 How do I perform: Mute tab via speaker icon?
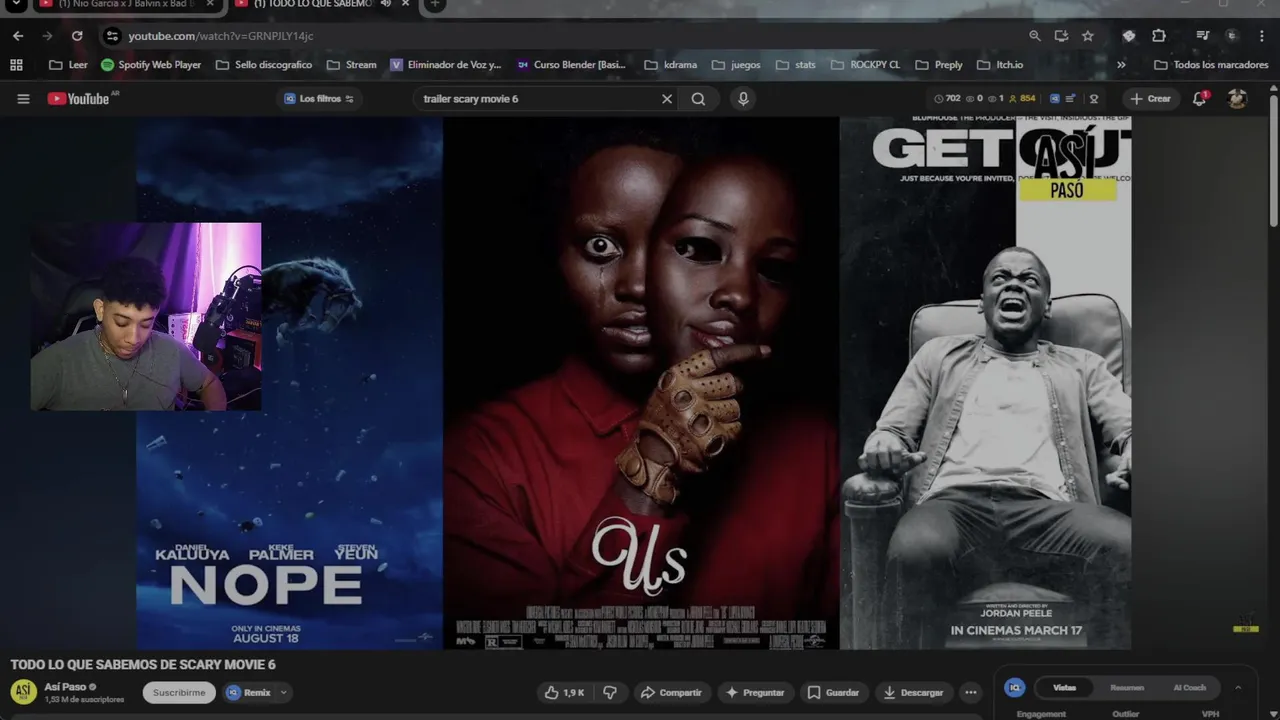386,5
